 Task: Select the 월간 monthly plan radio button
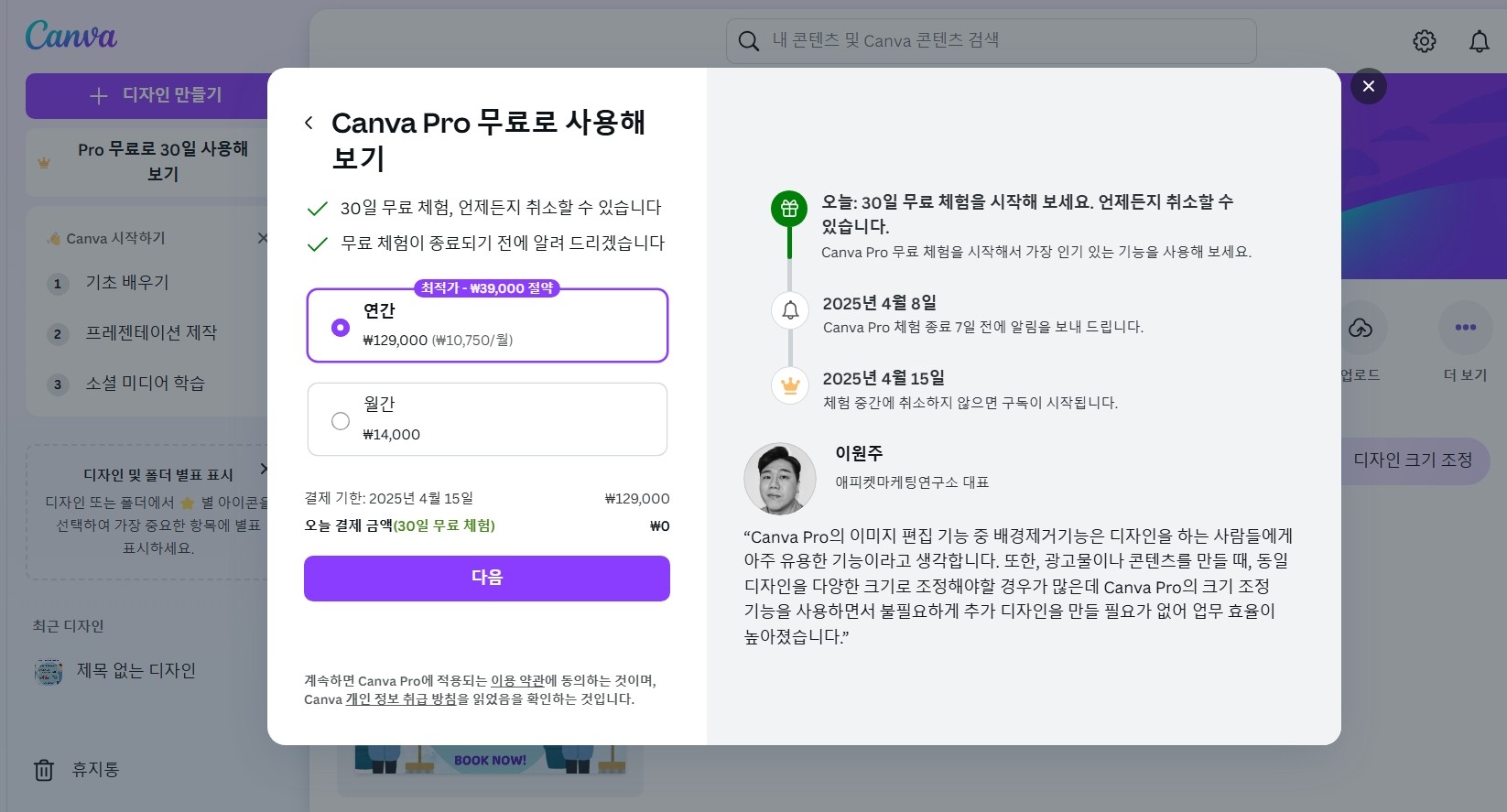[341, 421]
